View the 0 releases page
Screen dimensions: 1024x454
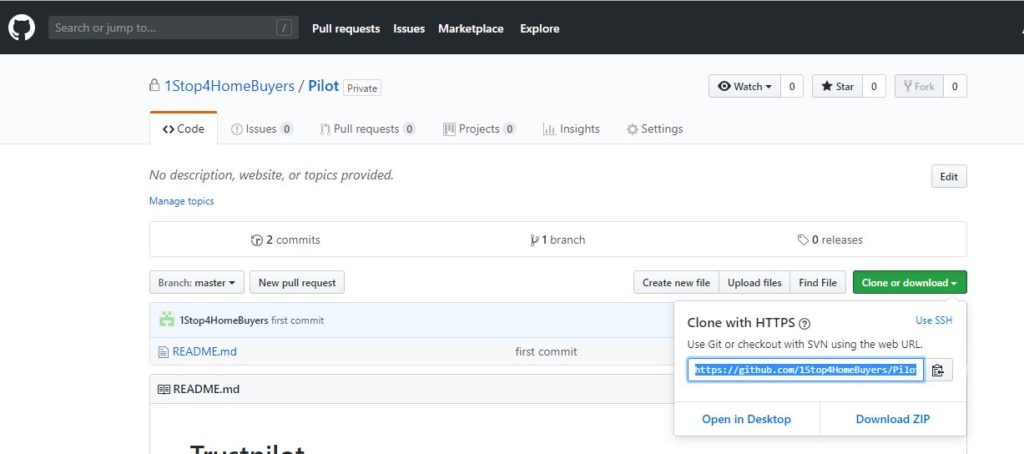[830, 240]
